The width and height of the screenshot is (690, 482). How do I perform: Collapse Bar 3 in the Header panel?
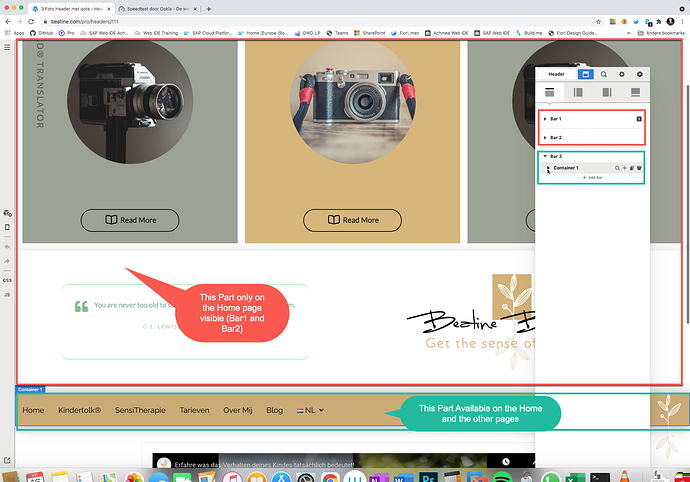point(545,156)
